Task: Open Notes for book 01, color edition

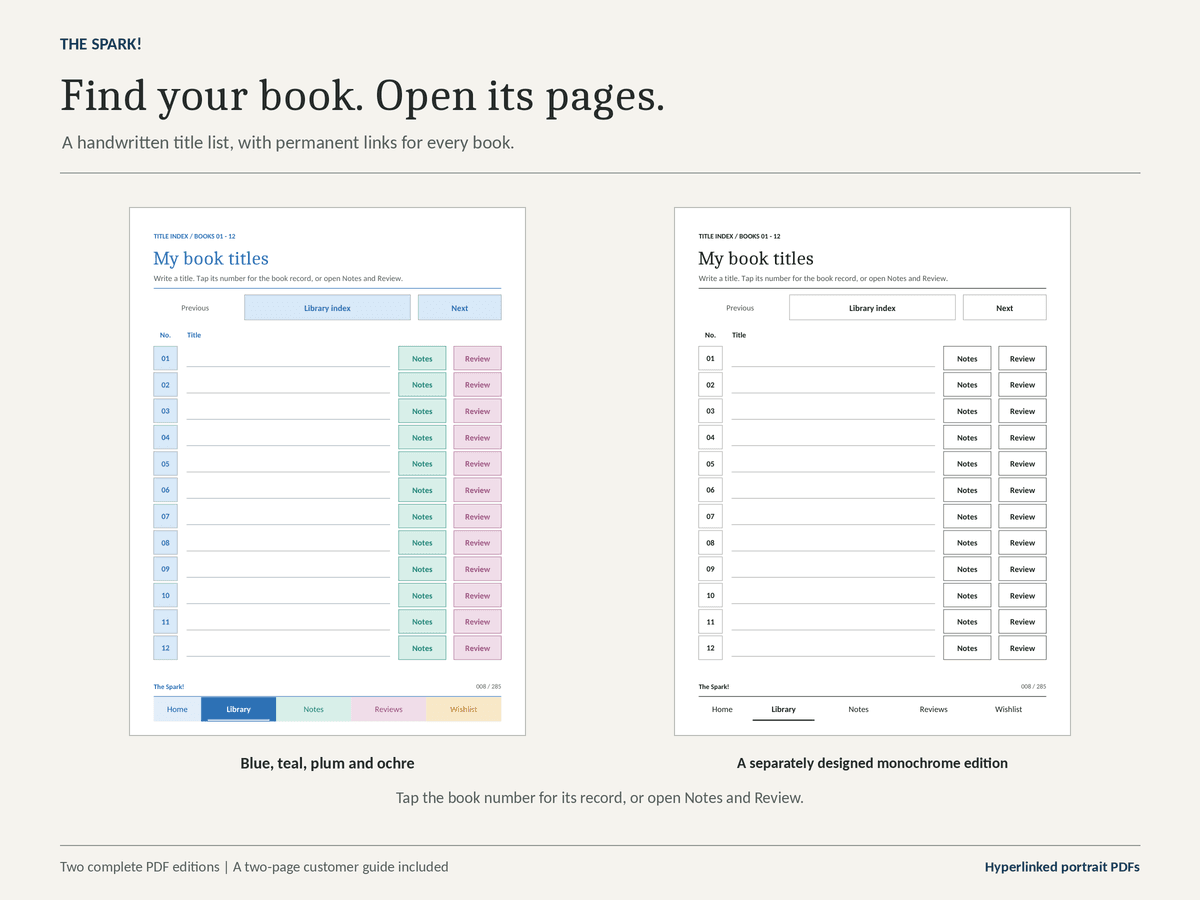Action: [422, 358]
